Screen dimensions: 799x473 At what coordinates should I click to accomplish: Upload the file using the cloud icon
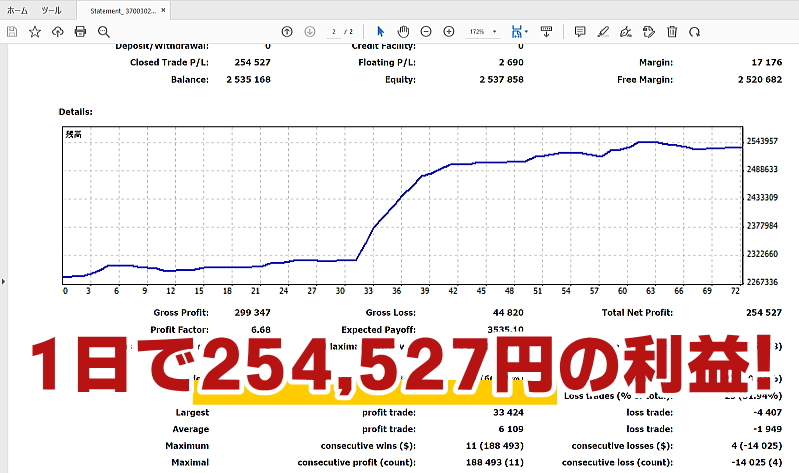[57, 32]
